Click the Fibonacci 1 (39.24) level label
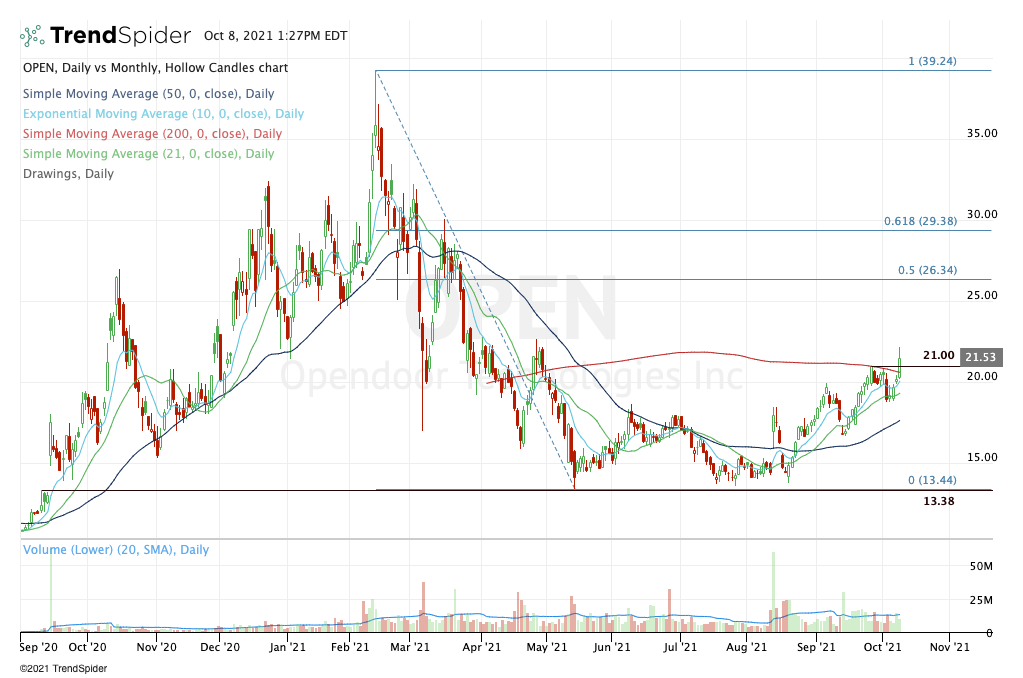 coord(932,61)
